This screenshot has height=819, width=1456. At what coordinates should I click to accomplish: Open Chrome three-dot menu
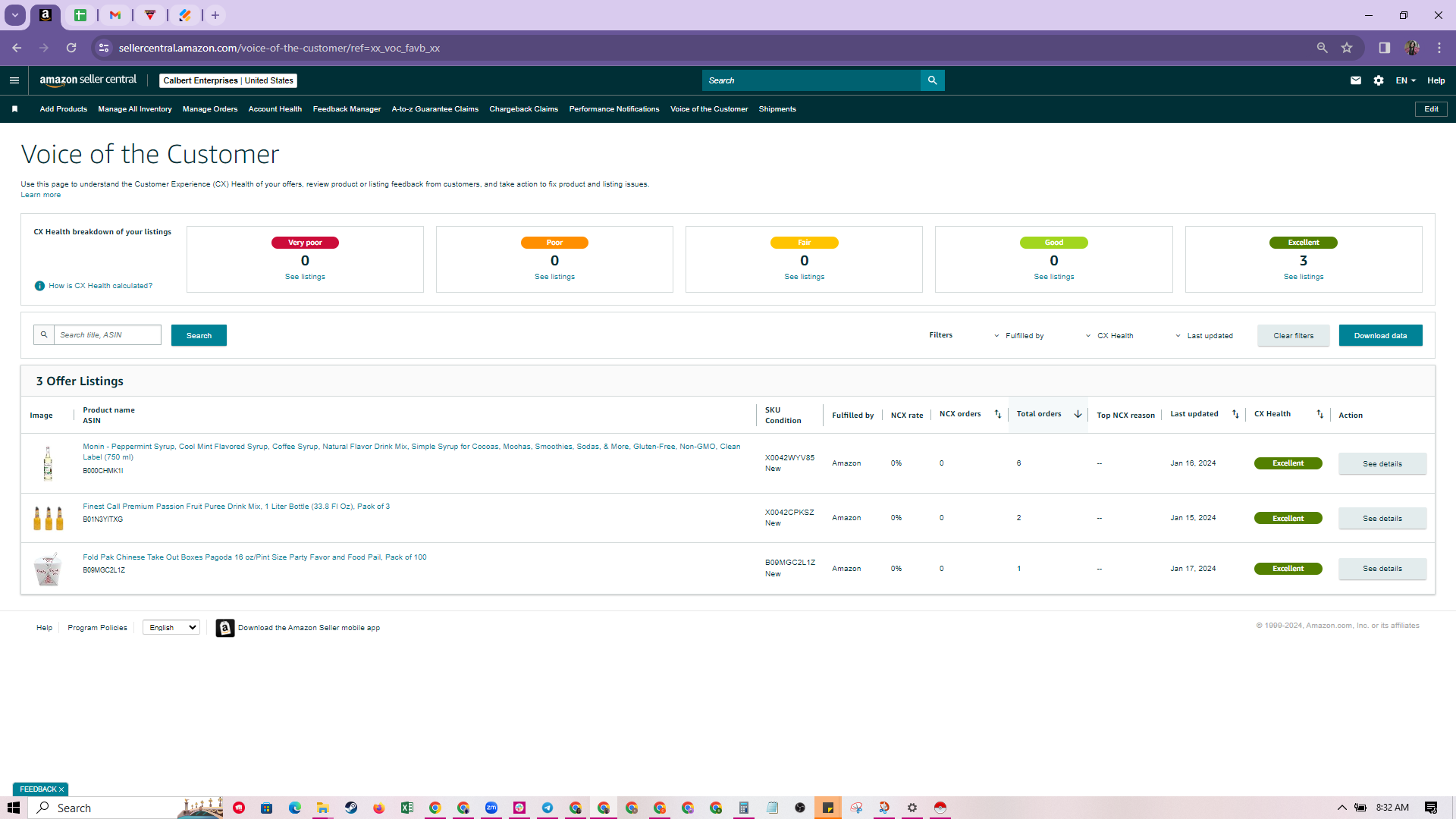pos(1439,48)
